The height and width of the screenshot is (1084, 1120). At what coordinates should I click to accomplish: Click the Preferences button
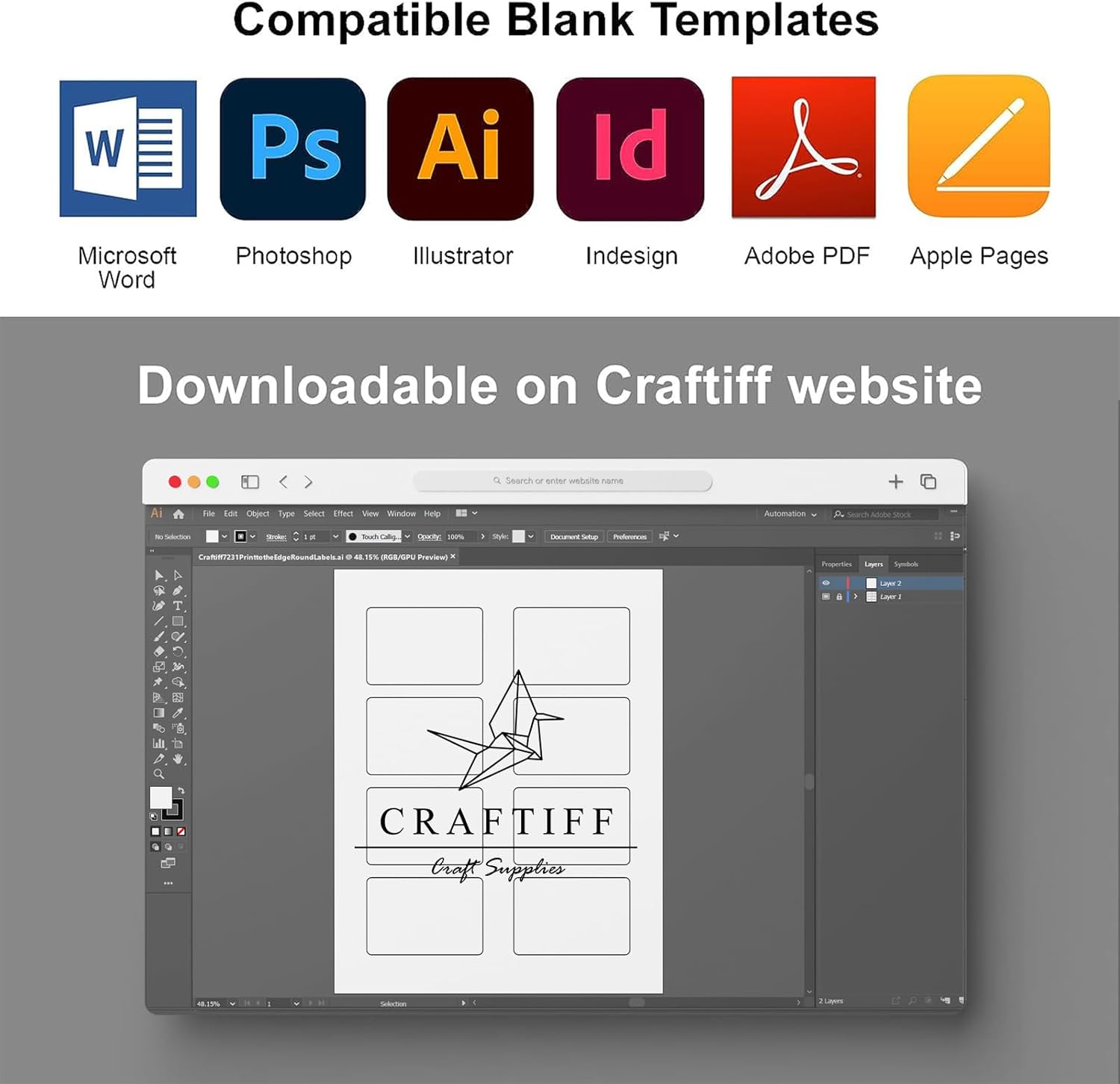[629, 537]
